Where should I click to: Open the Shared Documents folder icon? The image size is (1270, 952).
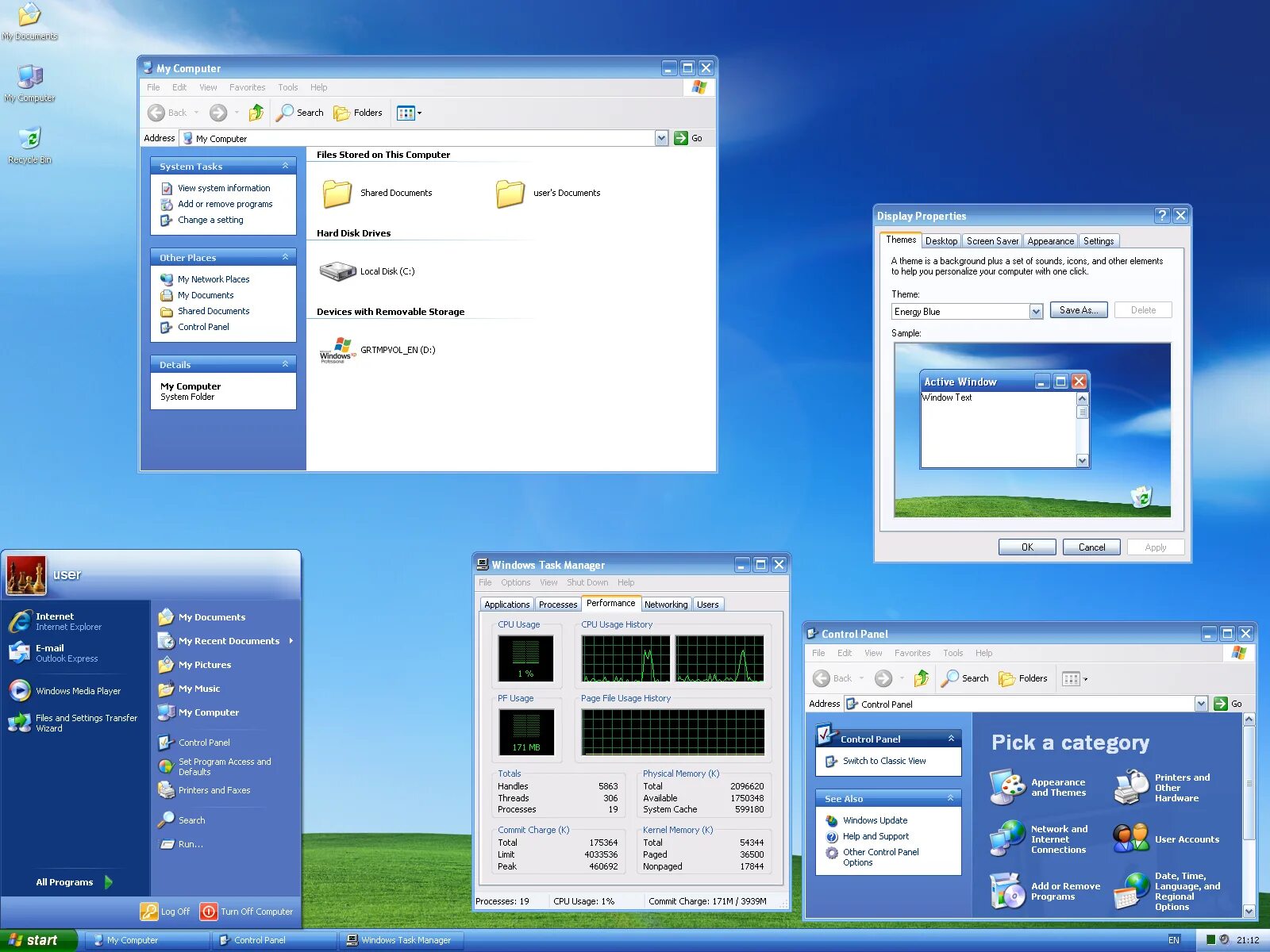pyautogui.click(x=337, y=193)
